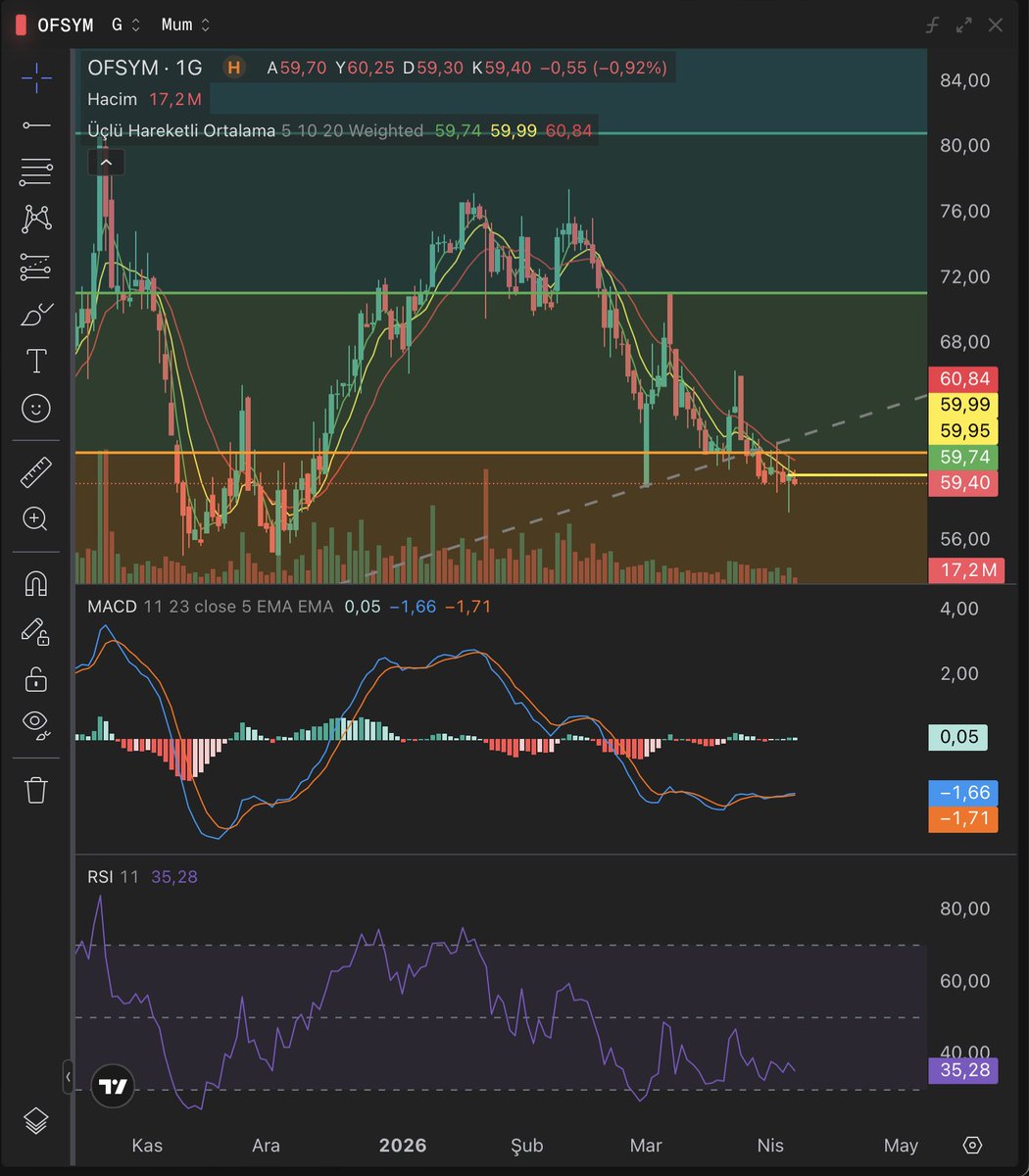Collapse the indicator legend chevron button
Viewport: 1029px width, 1176px height.
tap(106, 163)
